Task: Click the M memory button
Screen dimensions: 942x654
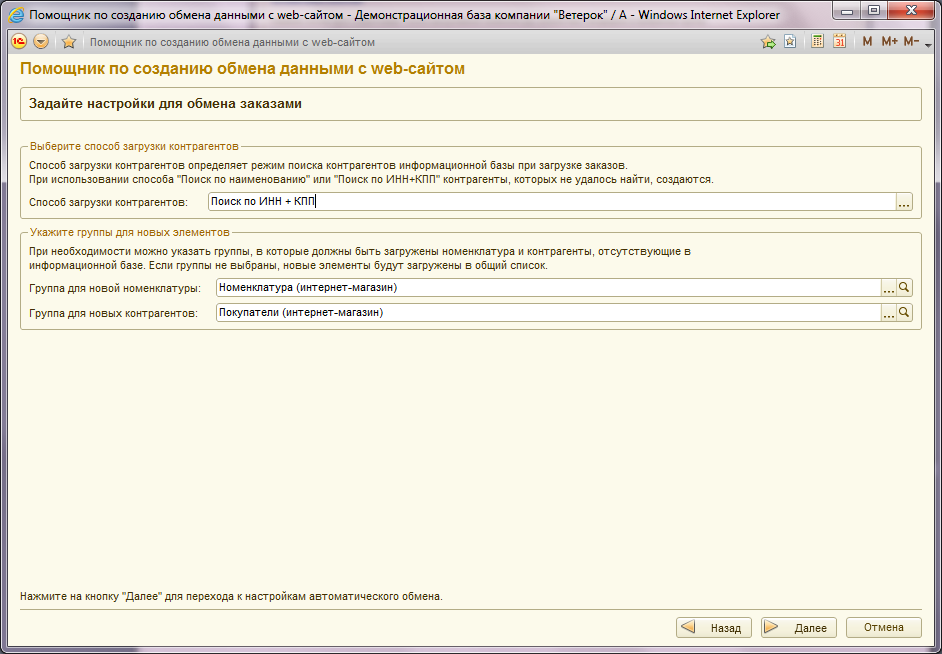Action: coord(867,41)
